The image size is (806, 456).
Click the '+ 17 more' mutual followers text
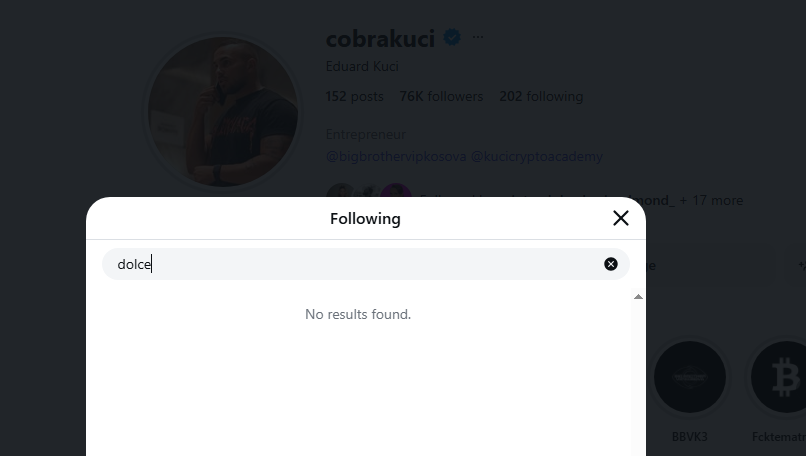coord(711,200)
